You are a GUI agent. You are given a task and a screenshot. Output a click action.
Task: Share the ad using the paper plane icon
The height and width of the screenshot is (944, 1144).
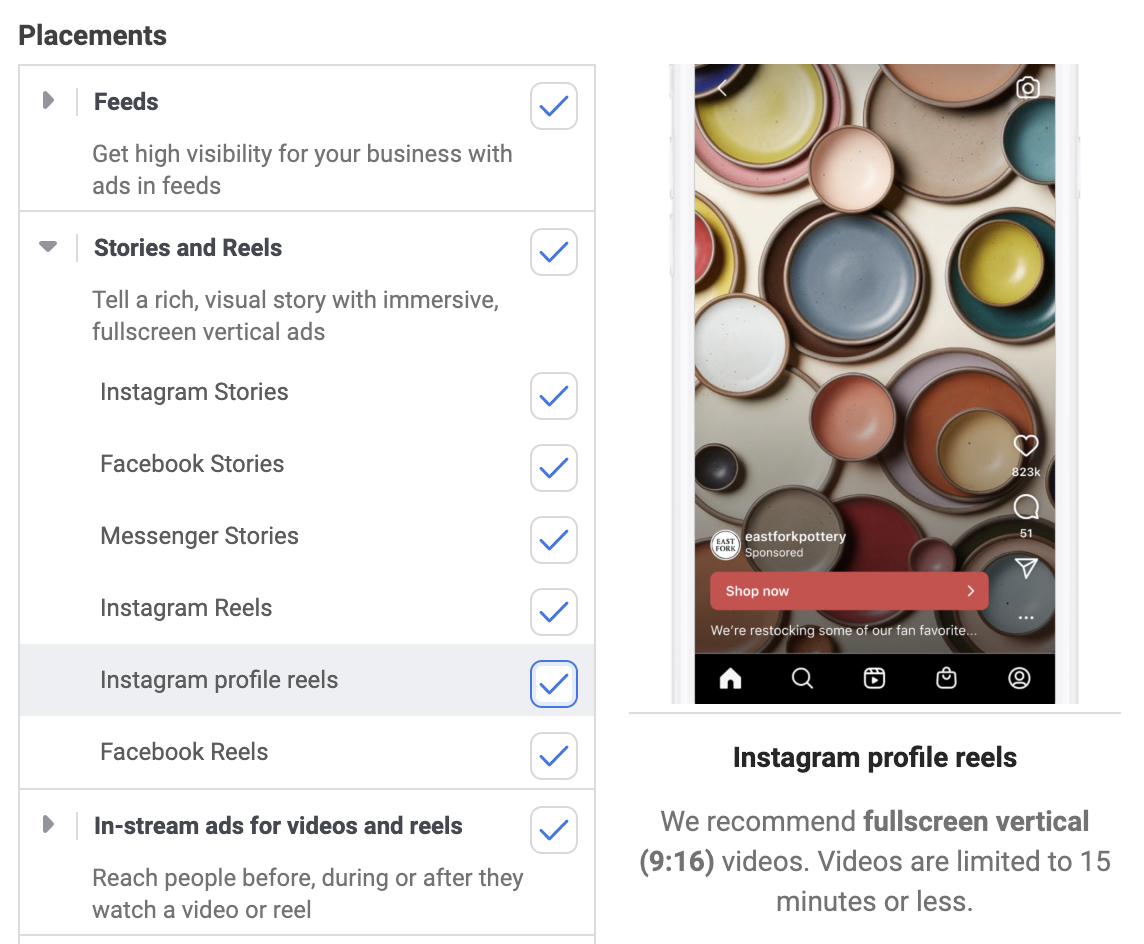click(x=1025, y=568)
